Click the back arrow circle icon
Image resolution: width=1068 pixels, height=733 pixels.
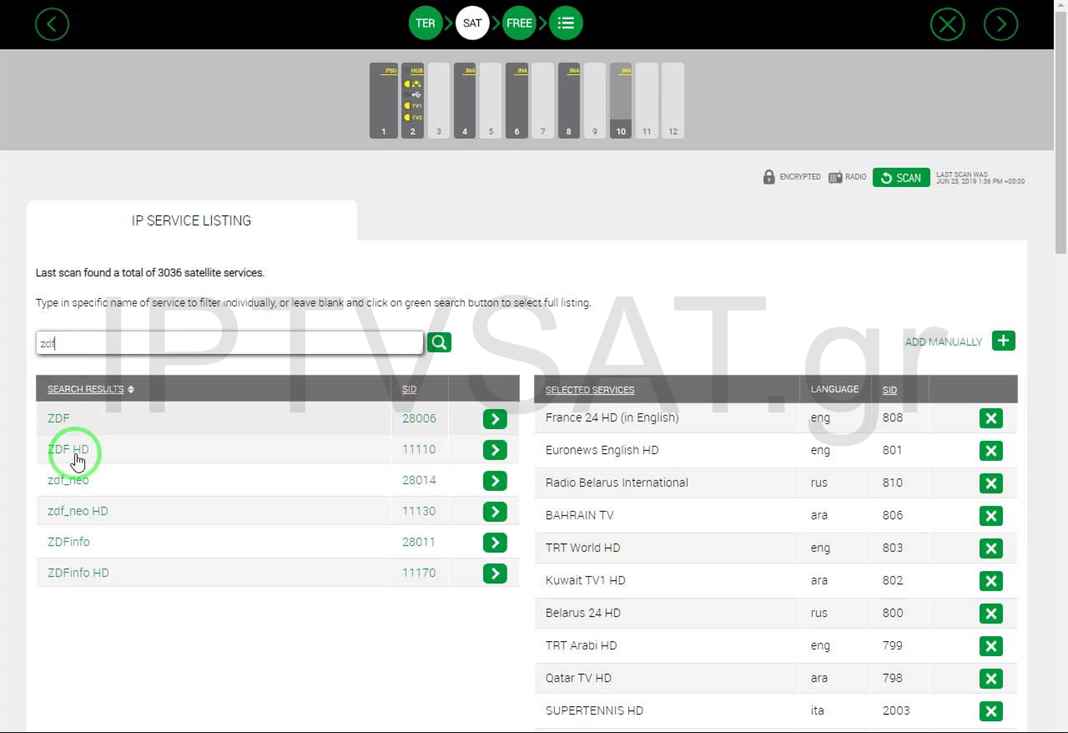pyautogui.click(x=52, y=24)
